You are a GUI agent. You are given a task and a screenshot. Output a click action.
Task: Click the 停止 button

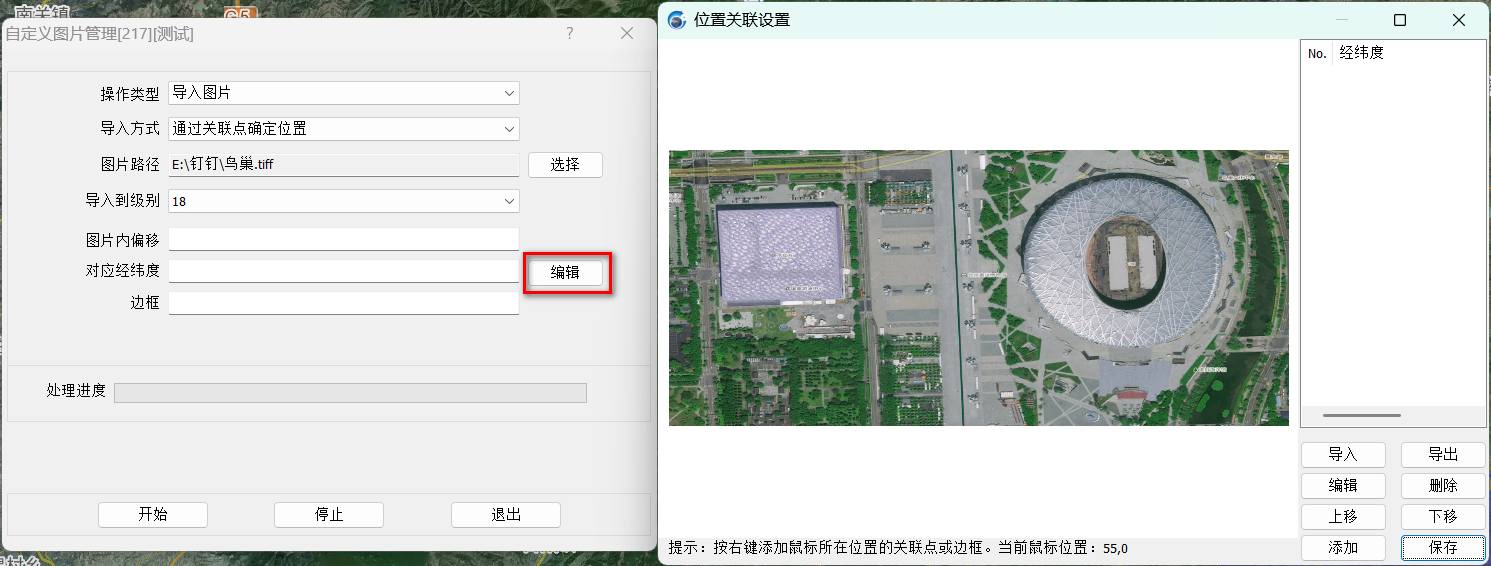(x=329, y=515)
